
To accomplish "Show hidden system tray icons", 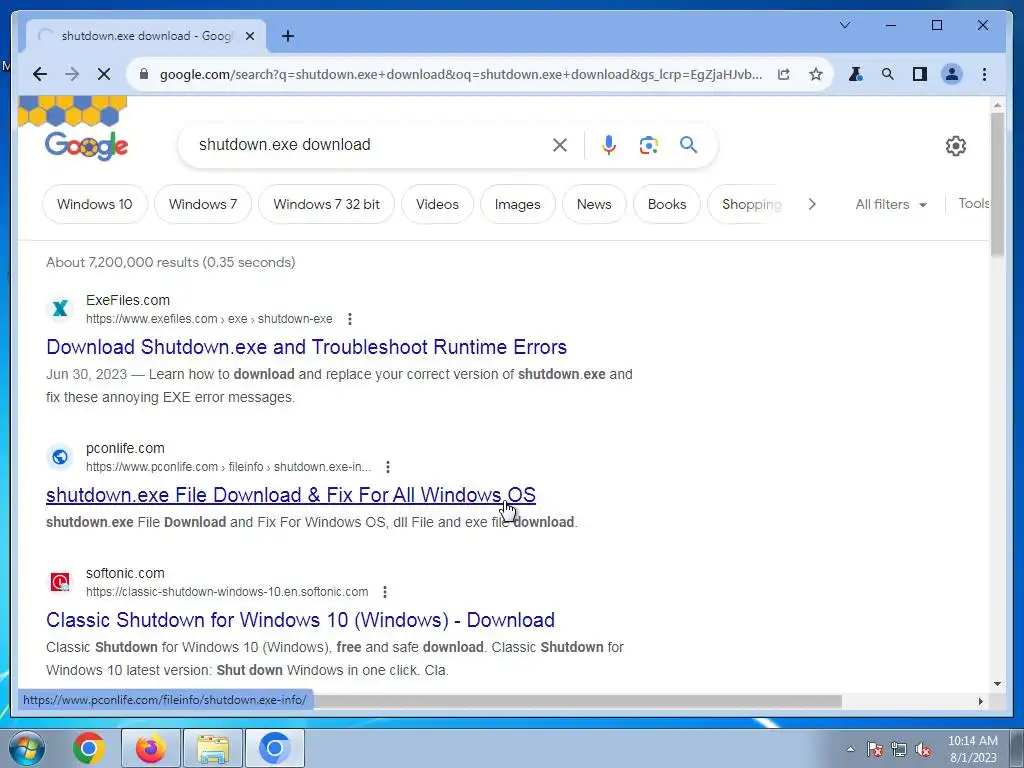I will coord(850,749).
